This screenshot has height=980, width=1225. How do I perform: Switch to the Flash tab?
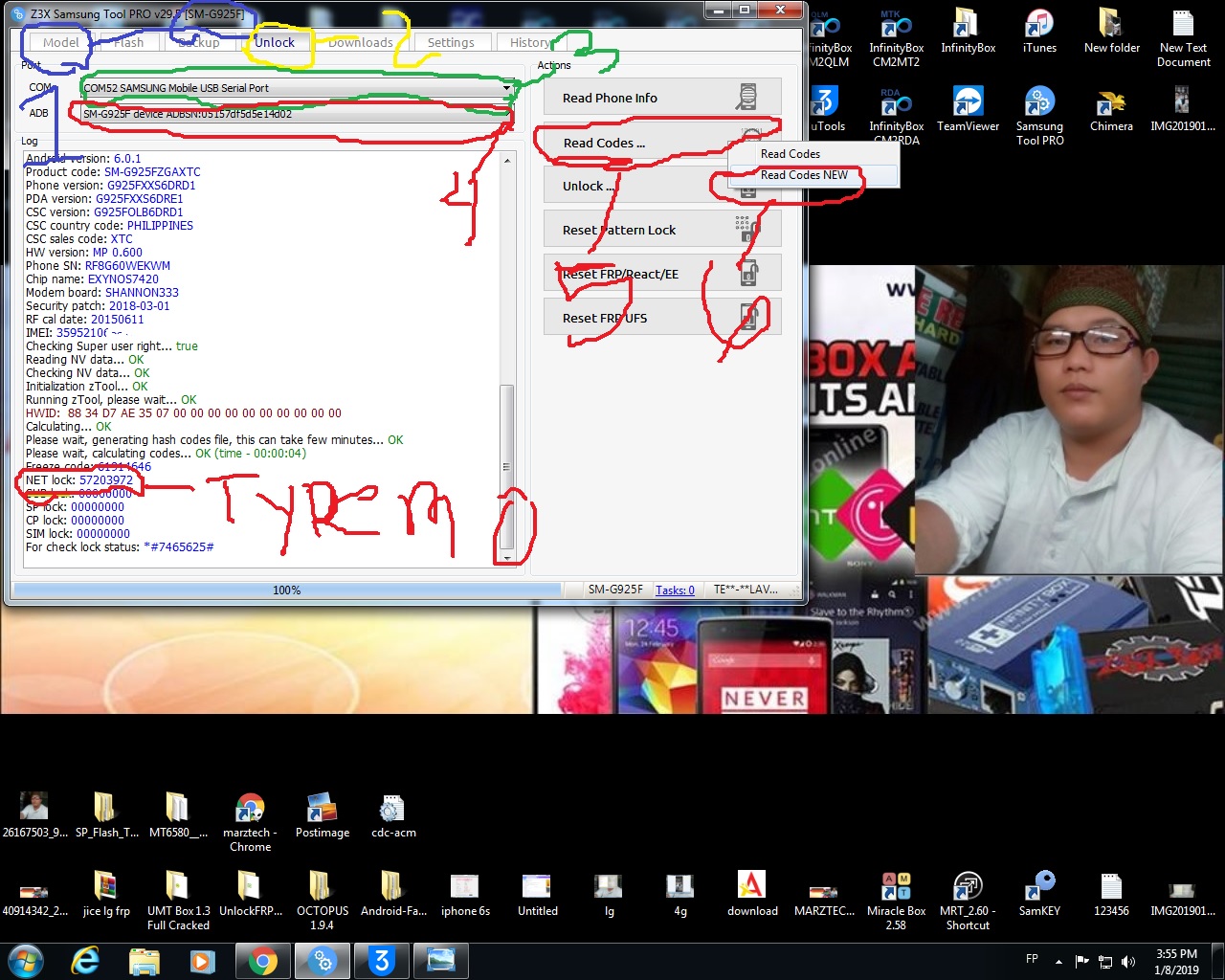(x=128, y=42)
